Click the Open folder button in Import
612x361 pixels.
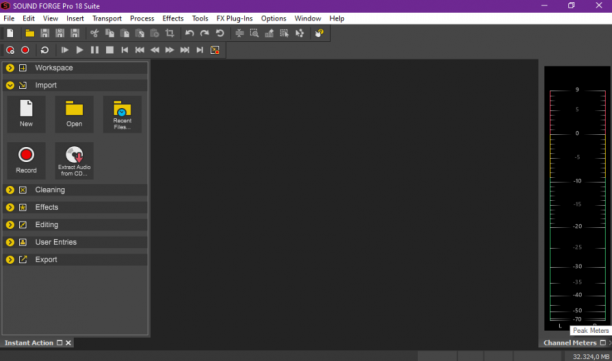coord(74,114)
